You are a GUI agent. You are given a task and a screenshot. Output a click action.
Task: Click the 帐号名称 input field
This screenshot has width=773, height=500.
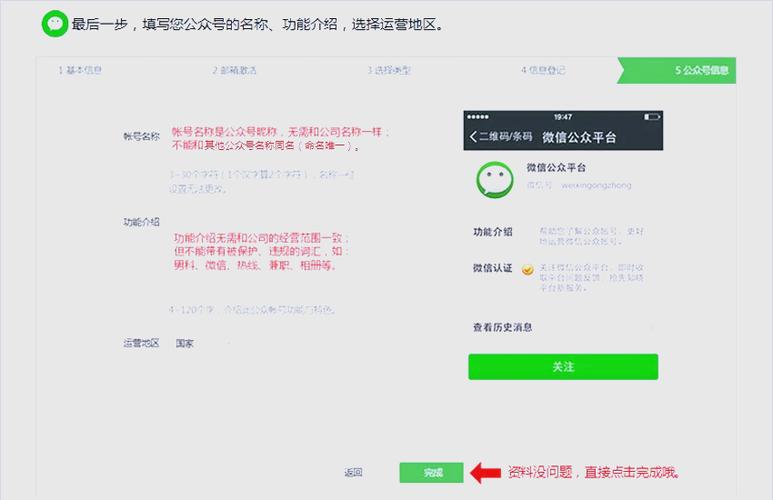[279, 139]
